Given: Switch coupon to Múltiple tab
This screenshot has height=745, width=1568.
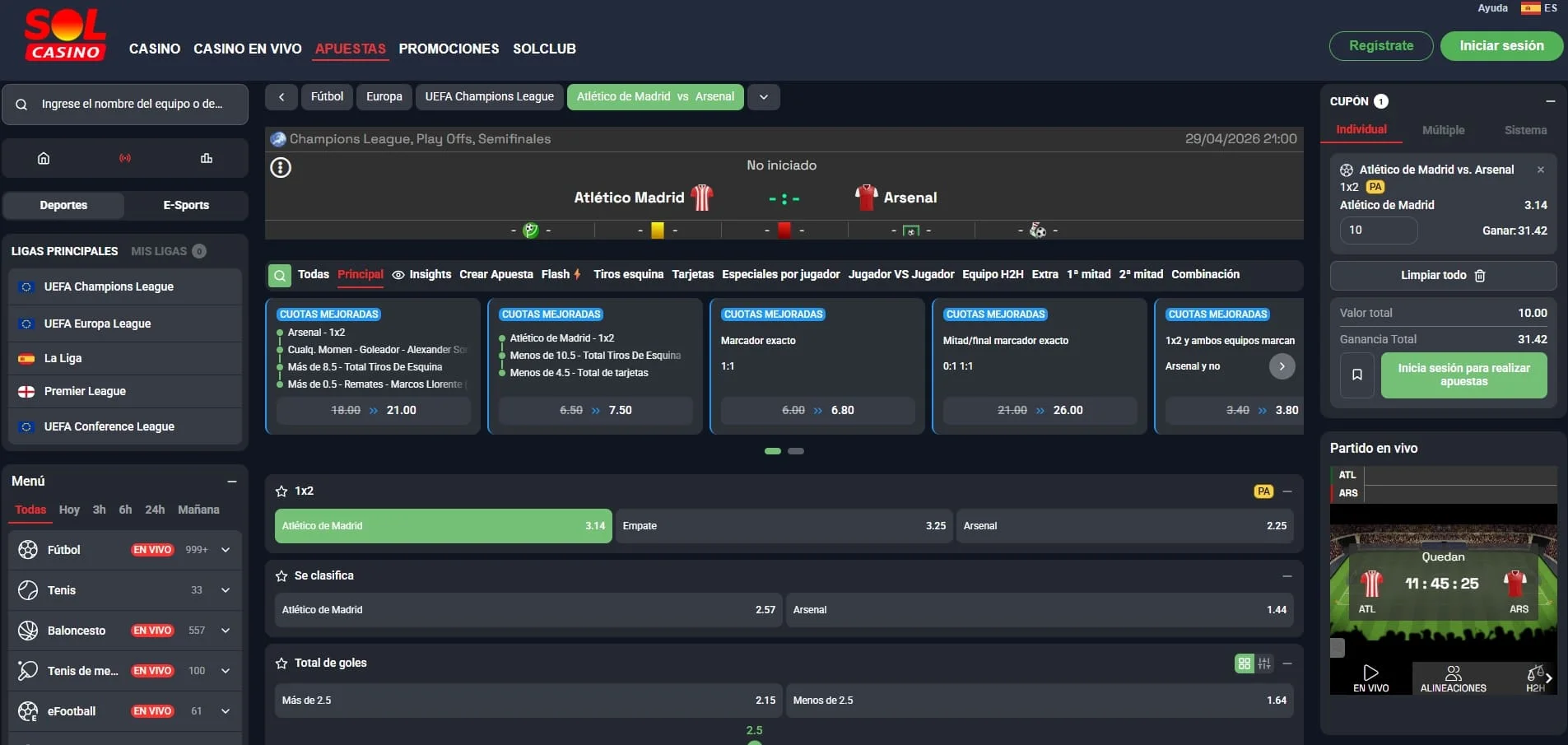Looking at the screenshot, I should point(1444,130).
